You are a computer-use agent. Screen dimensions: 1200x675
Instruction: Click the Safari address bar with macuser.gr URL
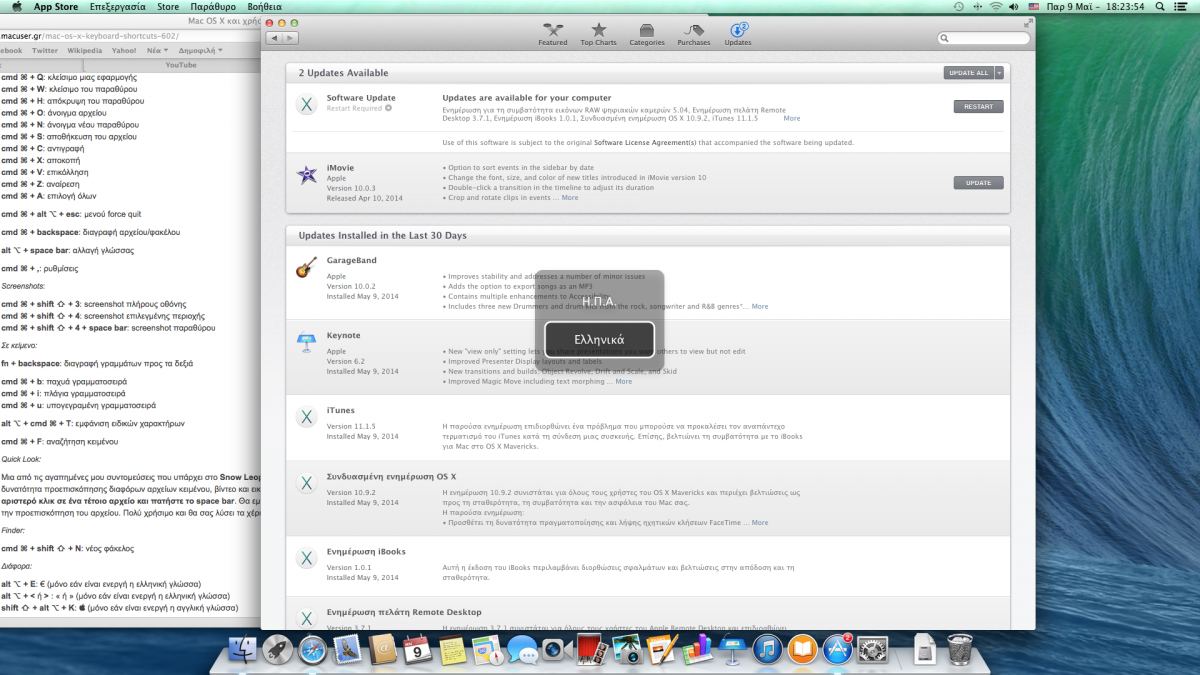(128, 35)
